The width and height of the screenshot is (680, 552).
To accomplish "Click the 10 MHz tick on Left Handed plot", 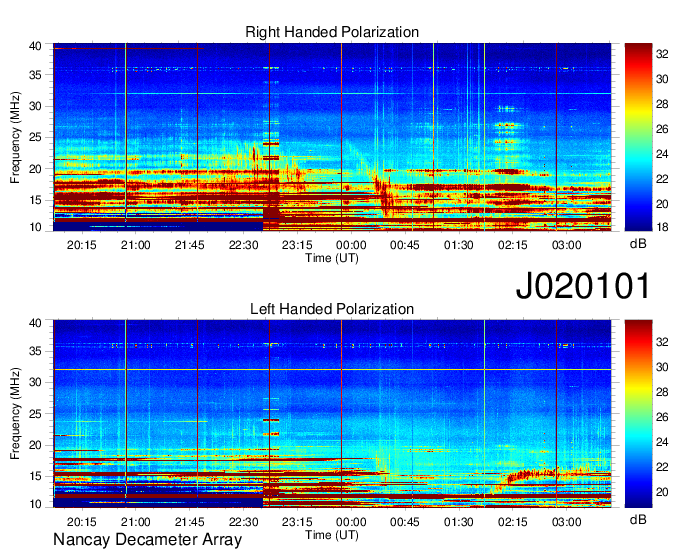I will [x=35, y=504].
